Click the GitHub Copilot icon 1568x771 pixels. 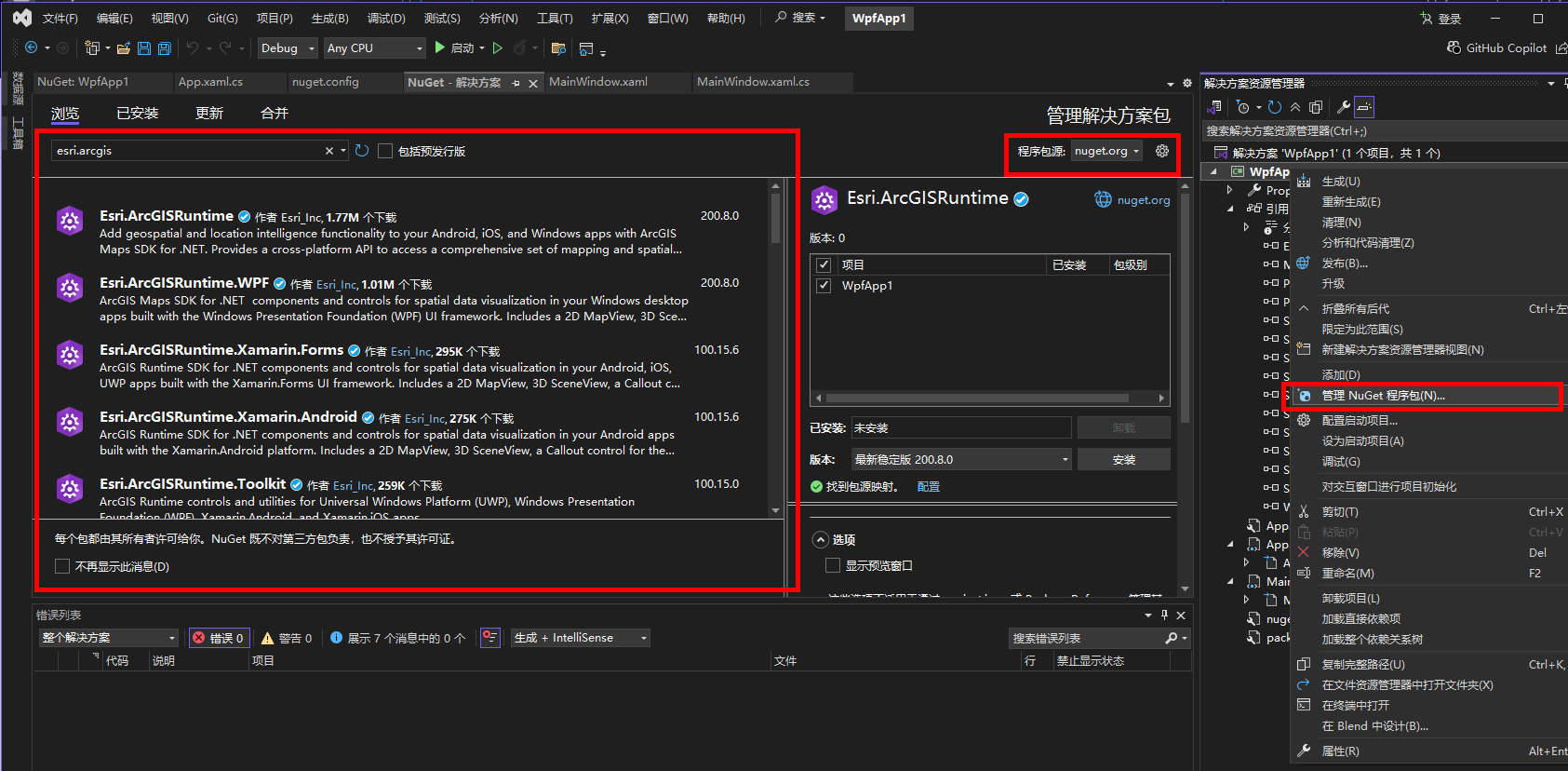click(1454, 47)
